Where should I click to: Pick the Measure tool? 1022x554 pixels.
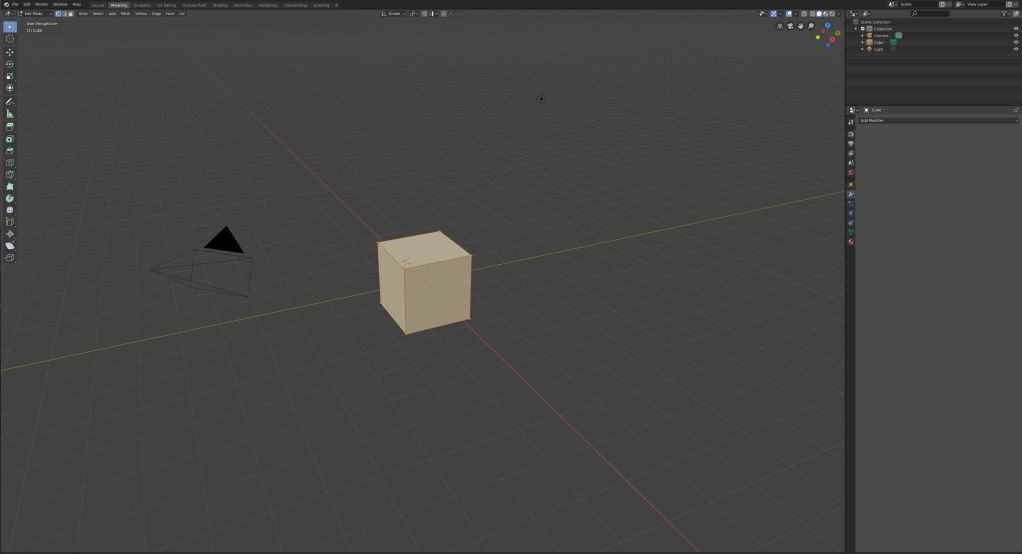click(x=10, y=114)
